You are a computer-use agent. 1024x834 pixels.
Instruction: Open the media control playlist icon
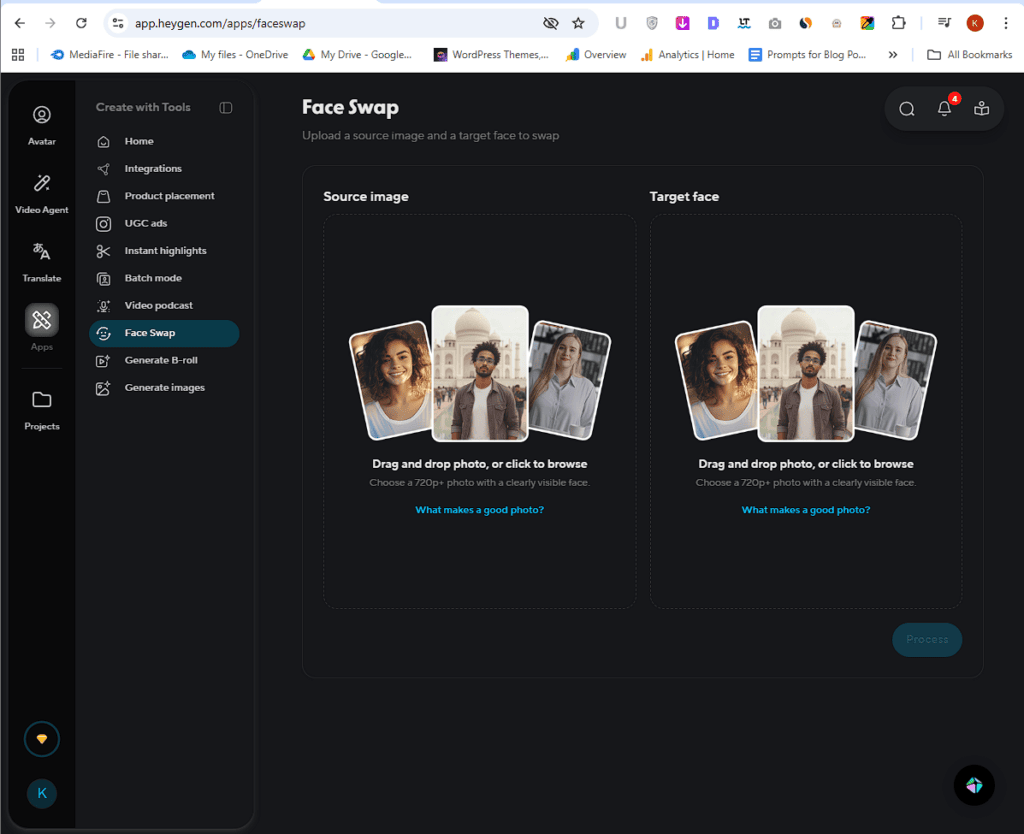click(944, 24)
